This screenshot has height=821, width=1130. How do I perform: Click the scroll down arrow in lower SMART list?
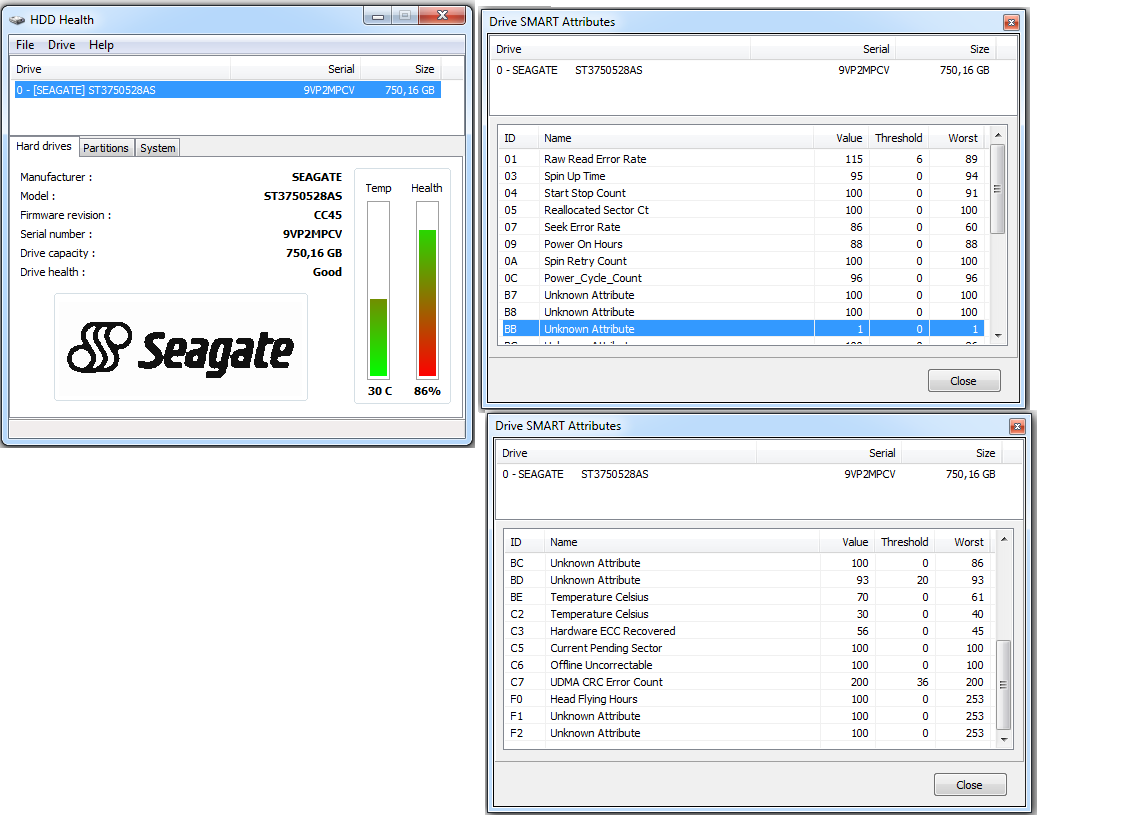click(1004, 740)
